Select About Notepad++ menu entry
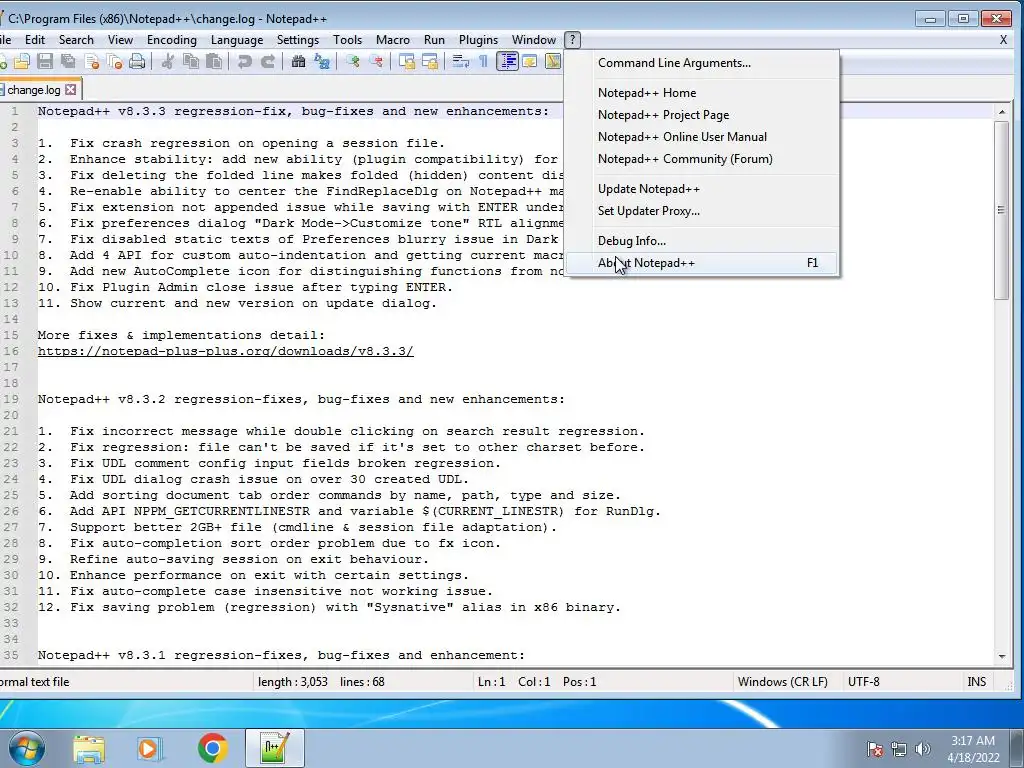The image size is (1024, 768). point(702,263)
